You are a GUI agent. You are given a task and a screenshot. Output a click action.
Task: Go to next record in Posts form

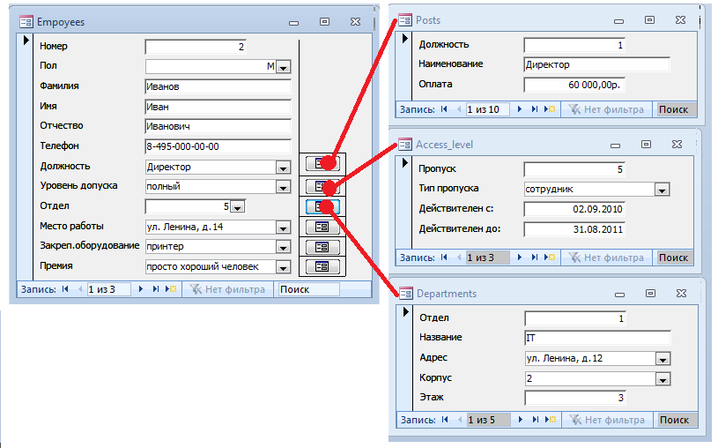tap(519, 109)
